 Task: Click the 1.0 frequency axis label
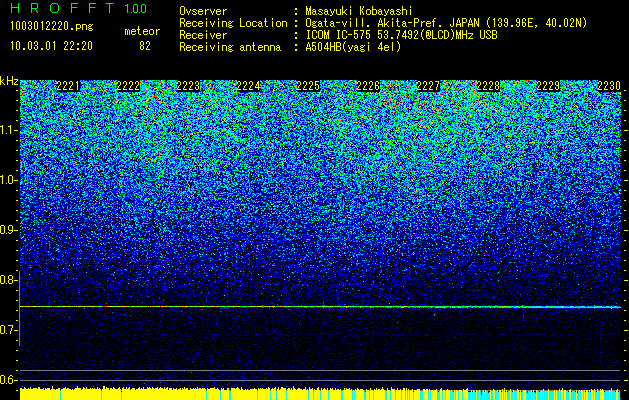coord(8,180)
